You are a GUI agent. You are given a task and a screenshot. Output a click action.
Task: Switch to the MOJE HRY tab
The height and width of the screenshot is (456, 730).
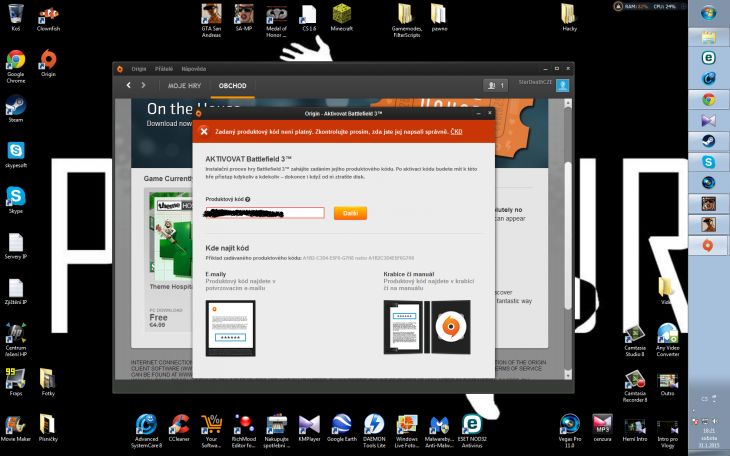184,86
